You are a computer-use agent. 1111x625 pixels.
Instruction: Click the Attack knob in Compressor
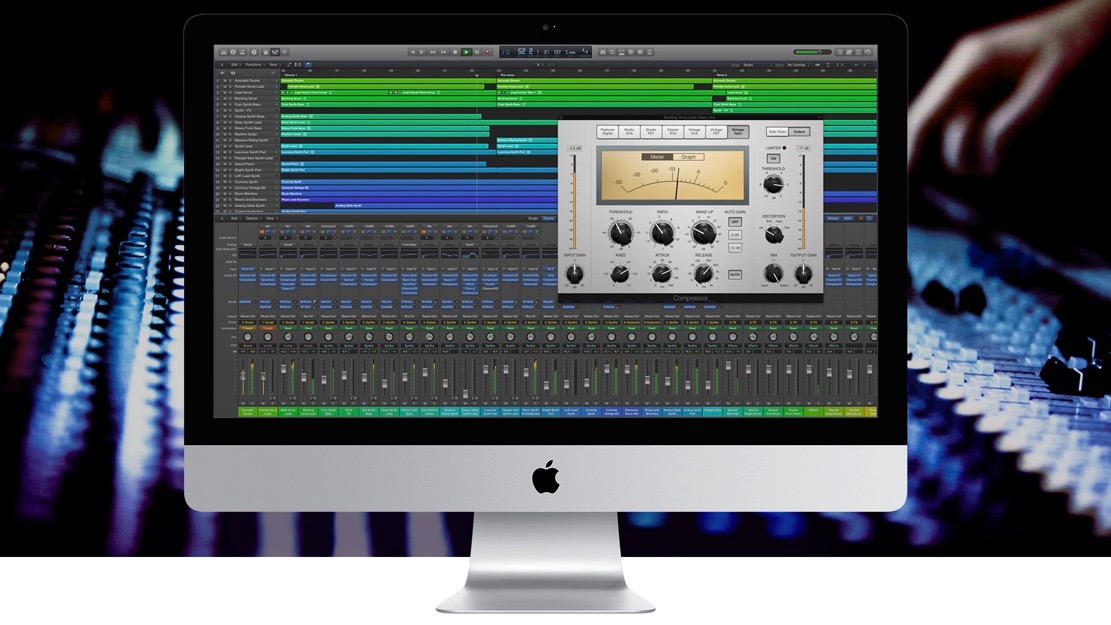point(661,275)
